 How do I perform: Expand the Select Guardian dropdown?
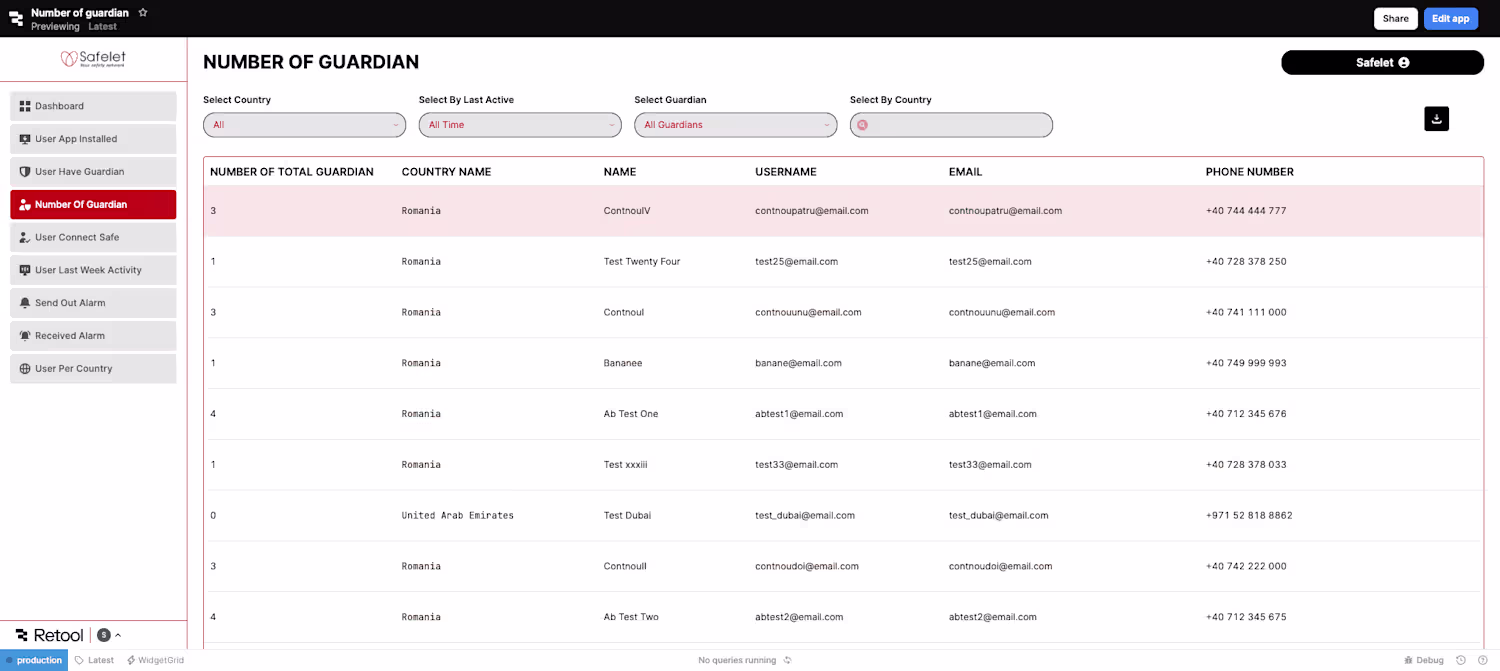pyautogui.click(x=736, y=125)
